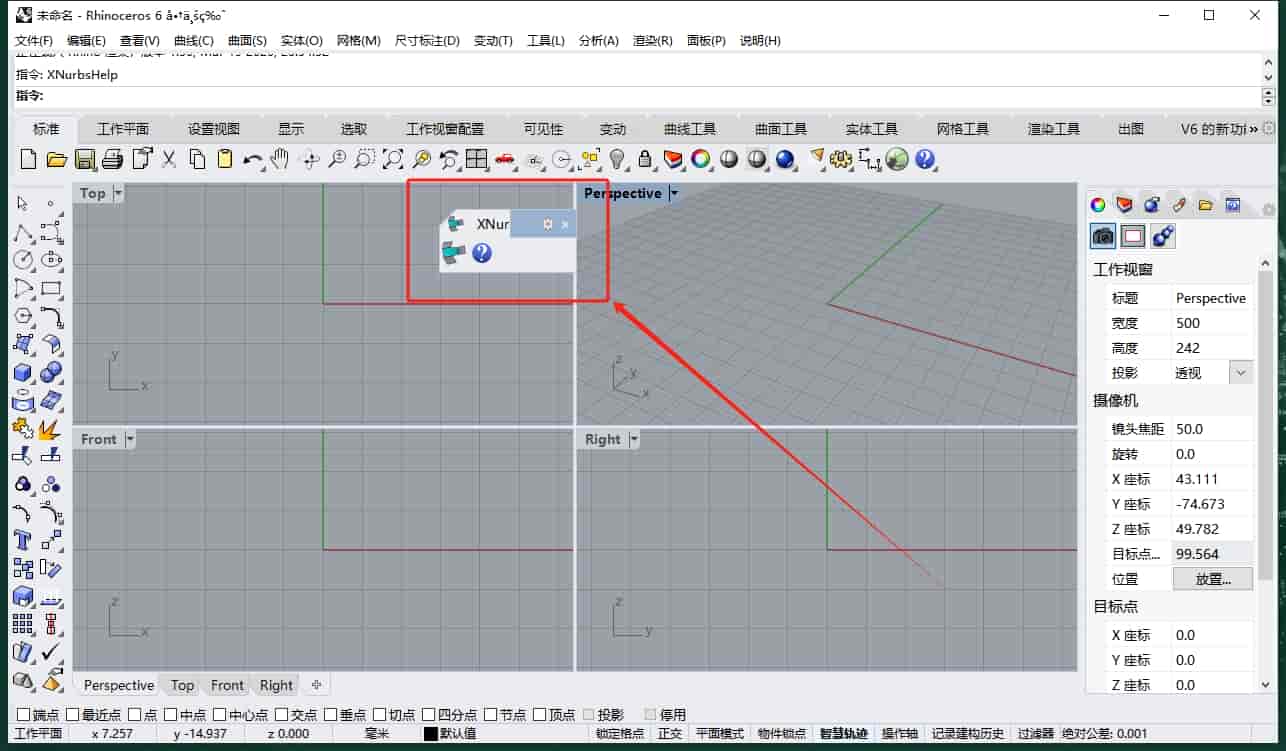Open the Perspective viewport title dropdown
1286x751 pixels.
(672, 192)
